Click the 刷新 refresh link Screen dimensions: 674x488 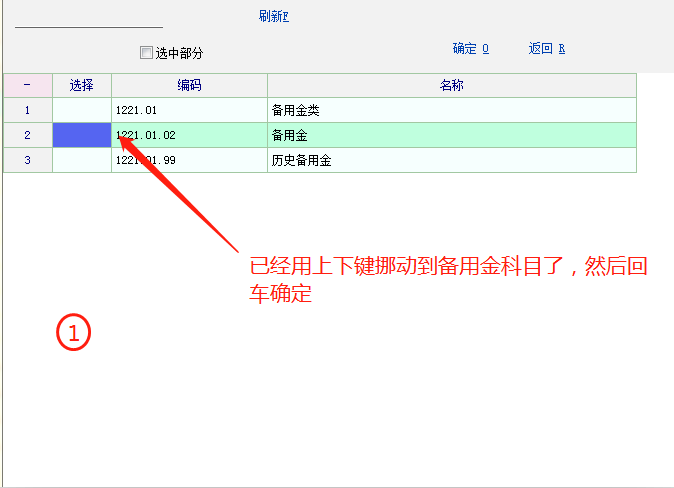pos(273,16)
